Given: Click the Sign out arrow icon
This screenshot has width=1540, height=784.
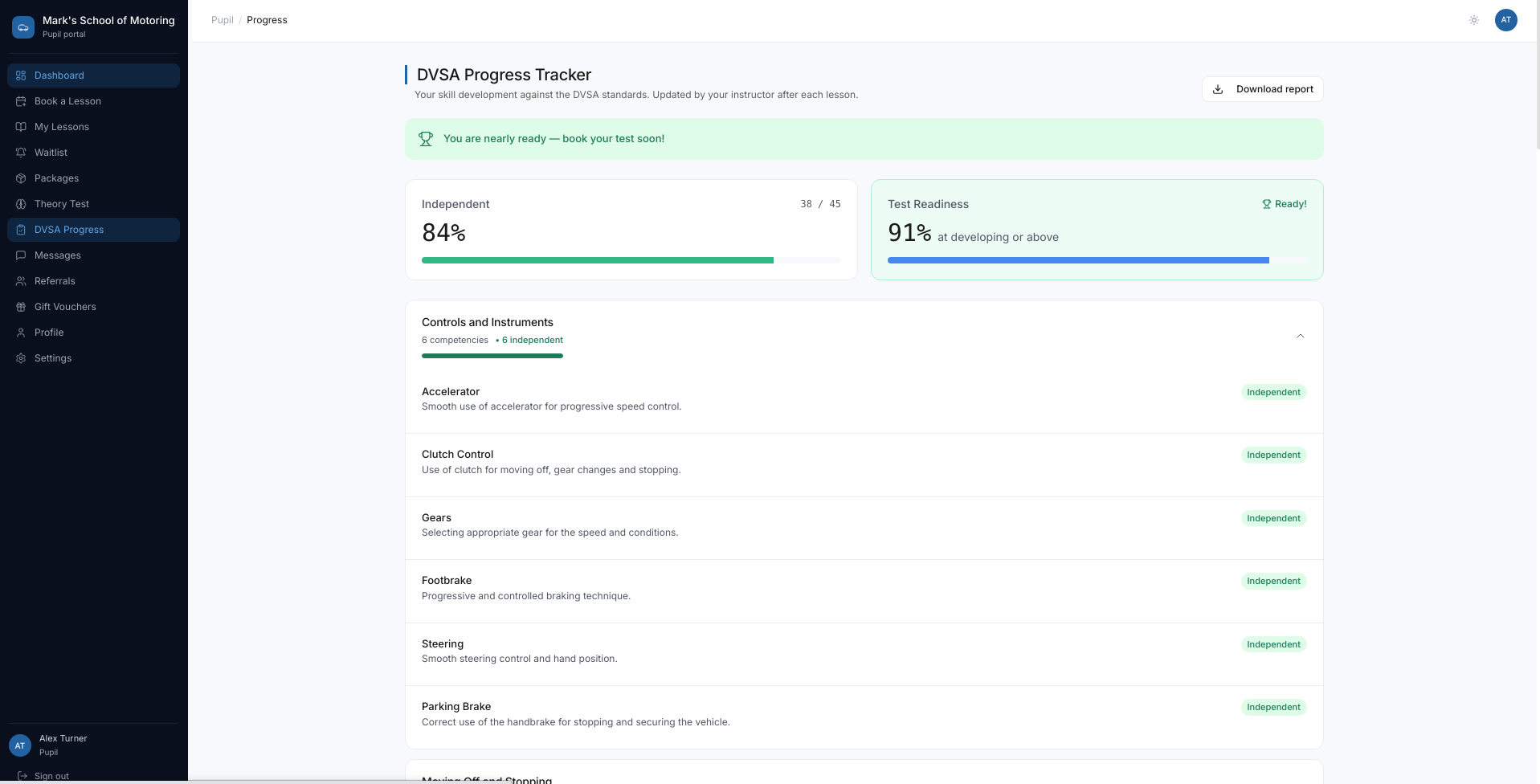Looking at the screenshot, I should [x=22, y=776].
